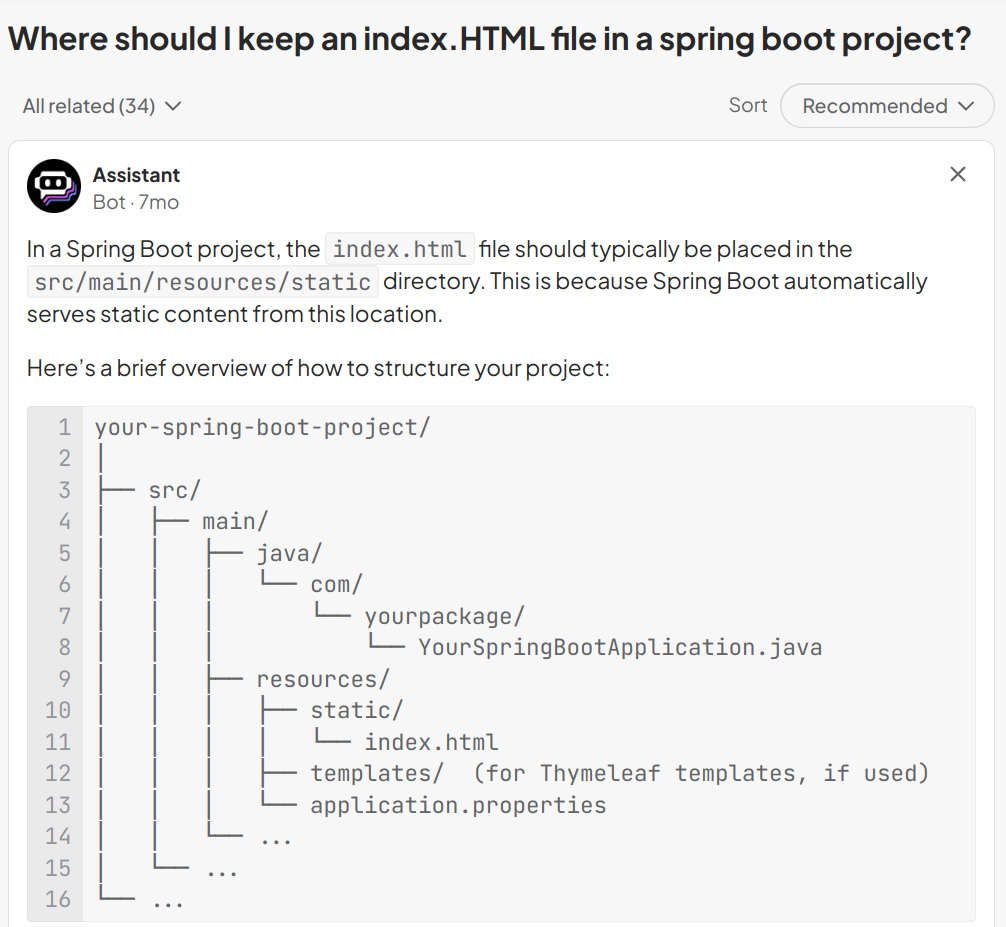Click the Thymeleaf templates comment text
Screen dimensions: 1006x927
[x=701, y=773]
